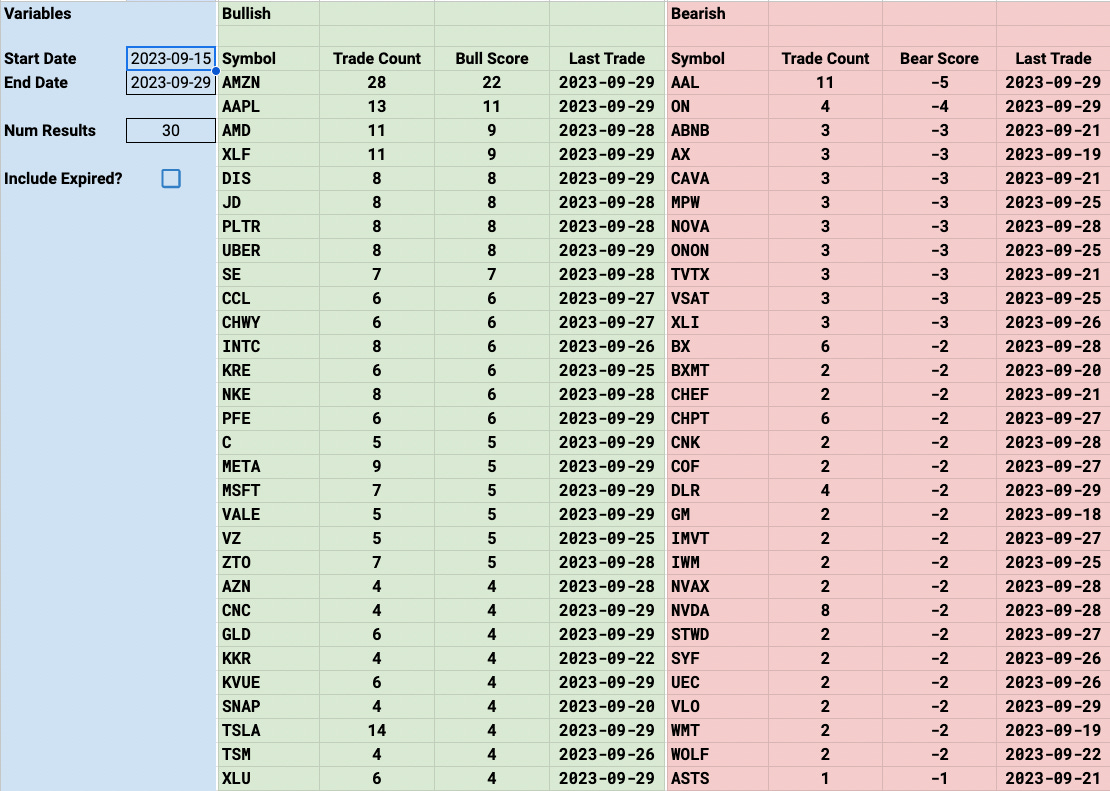Click the Bull Score column header

pyautogui.click(x=492, y=59)
